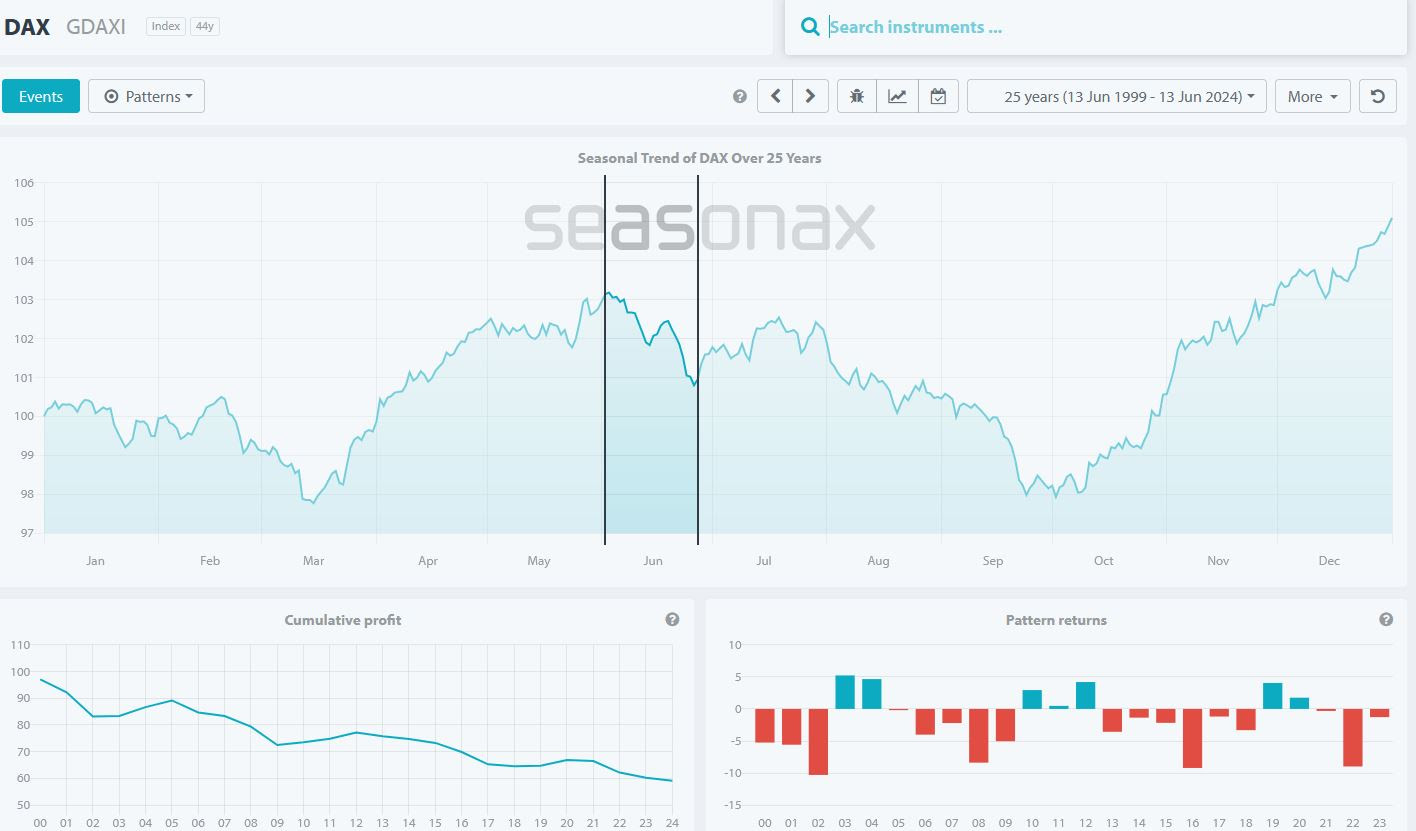Click the 2016 red bar in Pattern returns
1416x831 pixels.
pos(1192,738)
